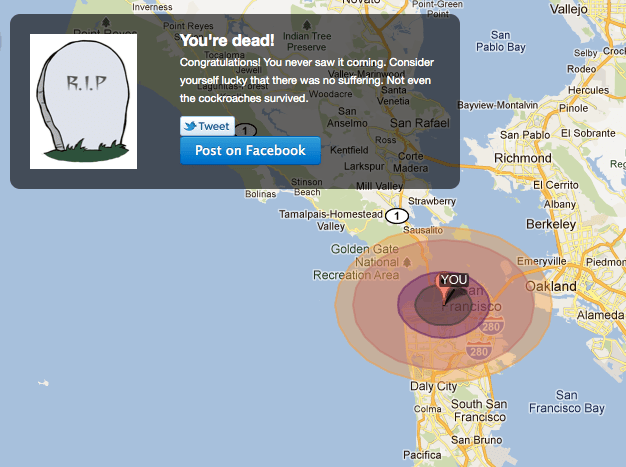The height and width of the screenshot is (467, 626).
Task: Click the Vallejo map label
Action: [x=569, y=10]
